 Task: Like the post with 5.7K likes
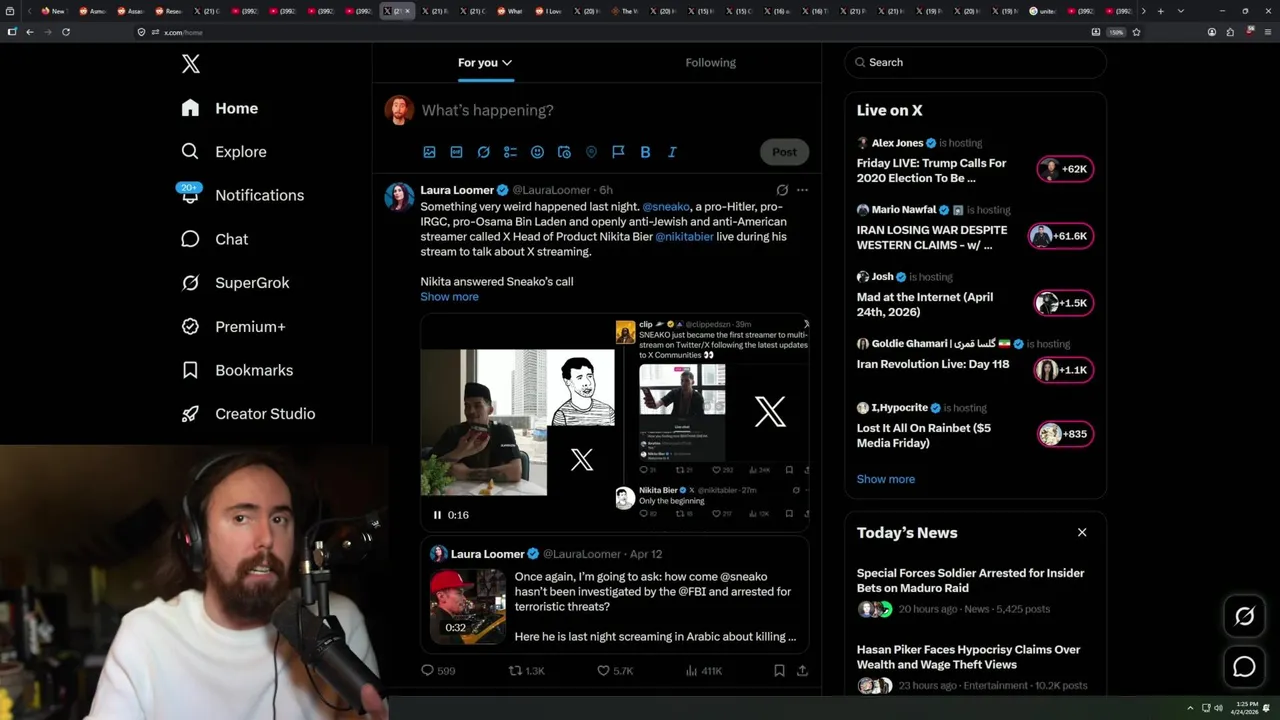tap(615, 671)
